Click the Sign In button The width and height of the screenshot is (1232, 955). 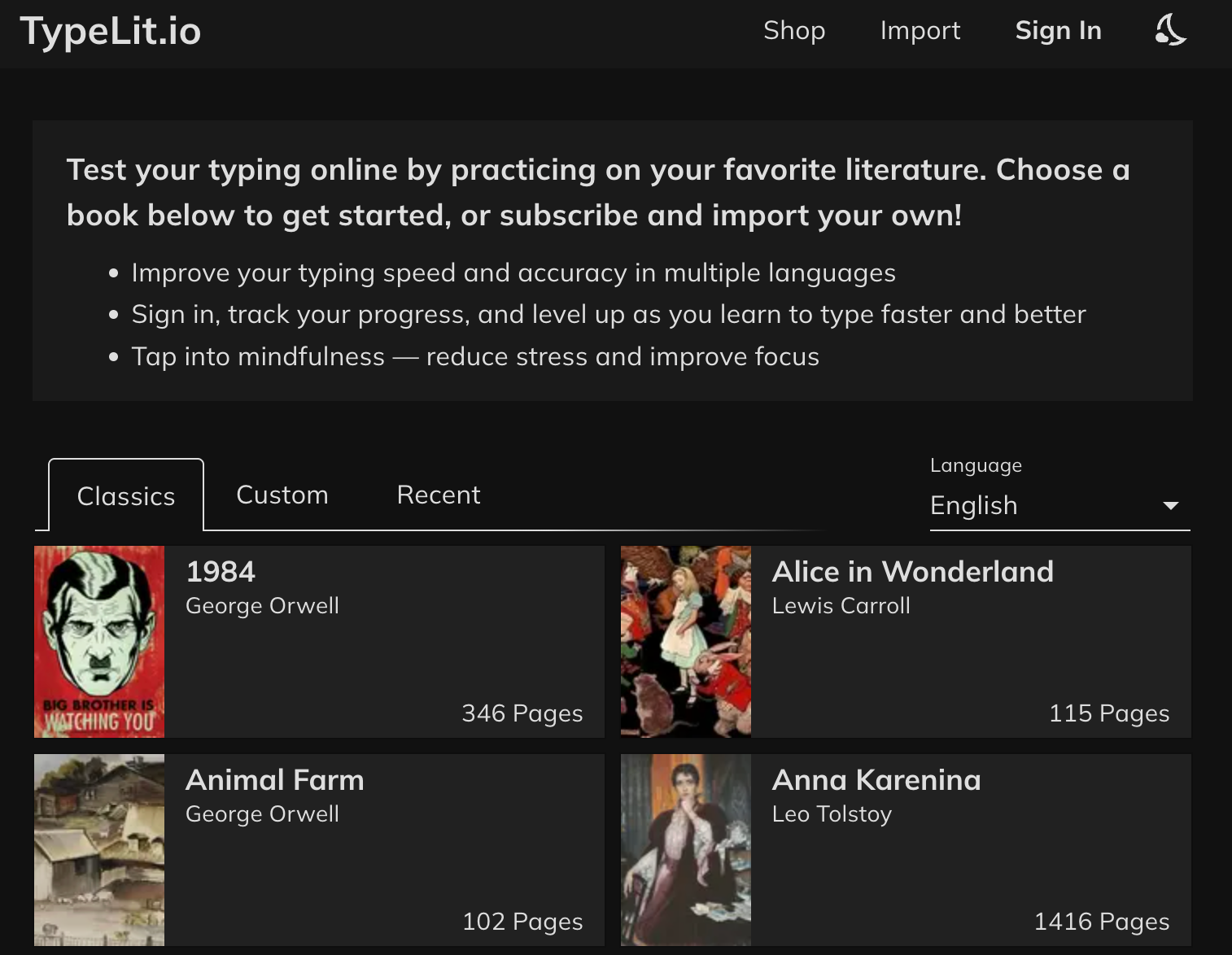pos(1058,31)
